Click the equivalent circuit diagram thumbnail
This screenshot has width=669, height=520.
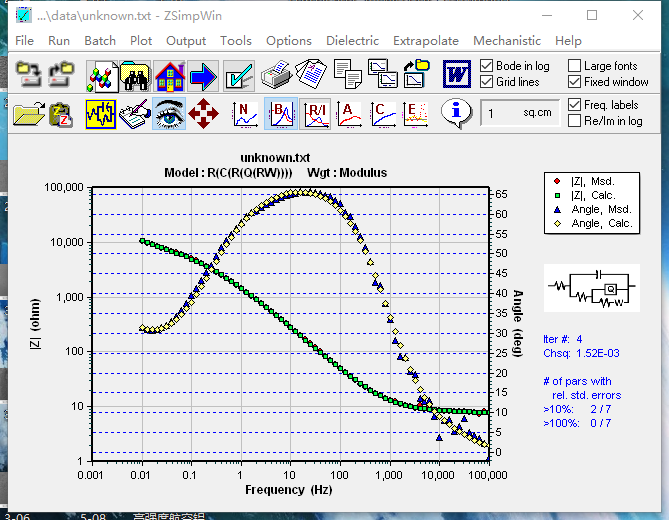[x=596, y=289]
